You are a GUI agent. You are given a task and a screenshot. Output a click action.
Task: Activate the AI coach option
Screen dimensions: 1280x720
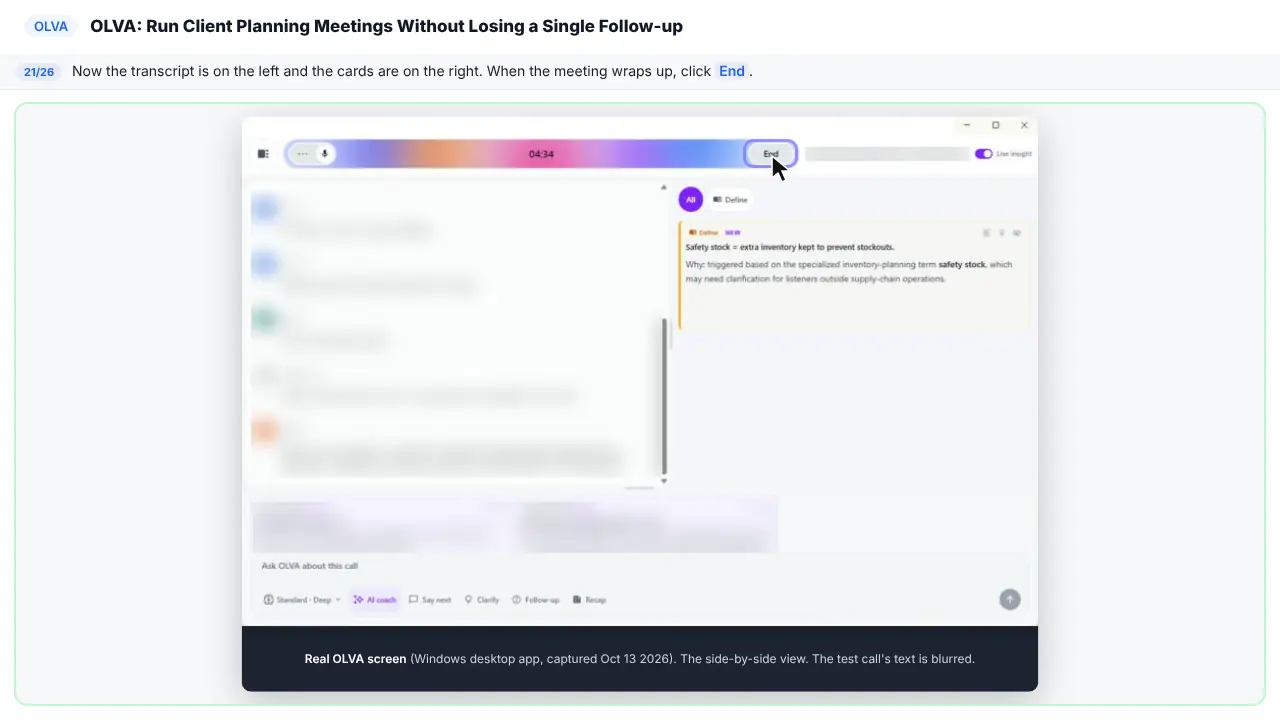click(x=375, y=600)
